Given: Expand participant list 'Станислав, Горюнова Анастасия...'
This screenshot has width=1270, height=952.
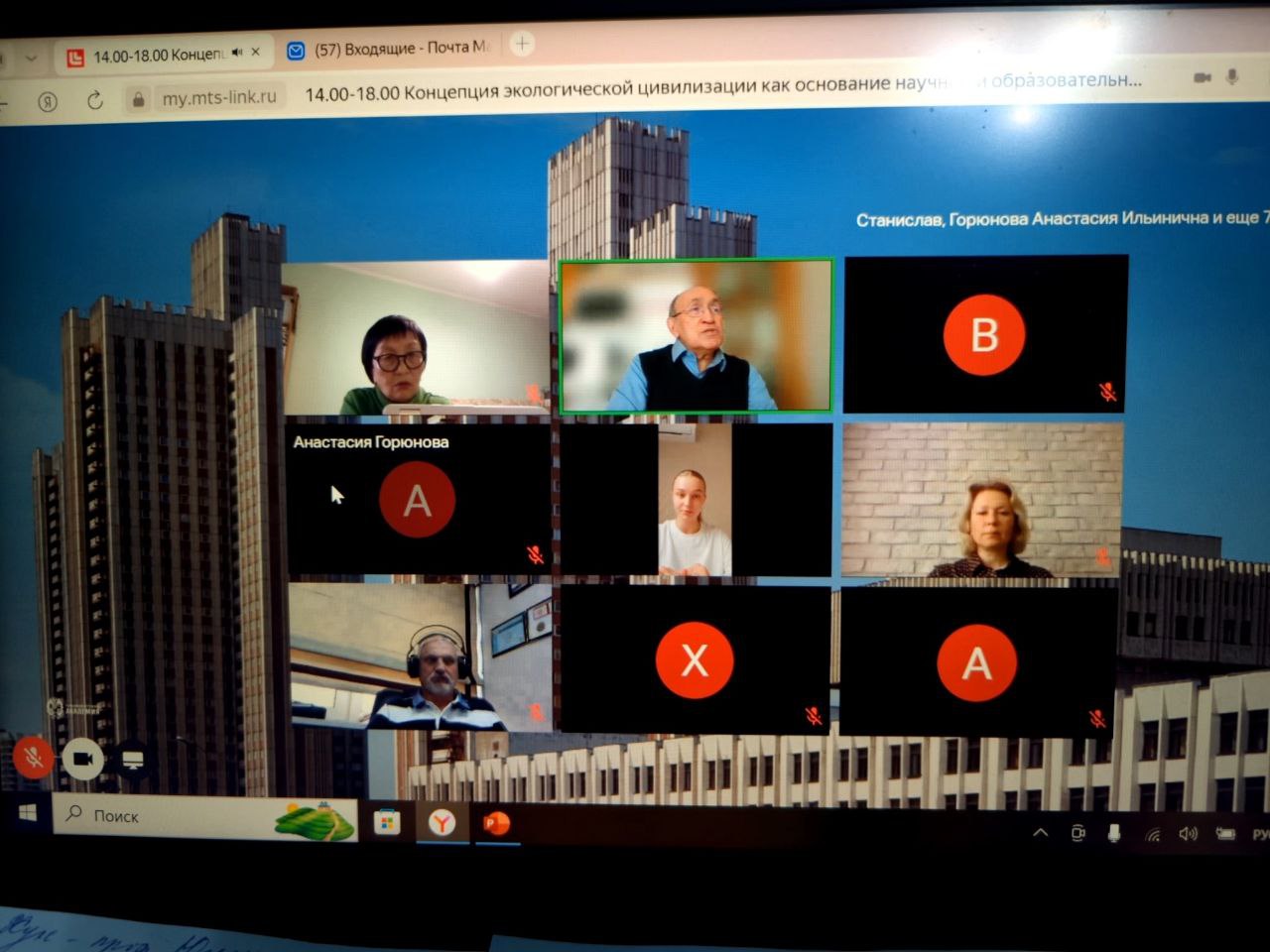Looking at the screenshot, I should tap(1057, 218).
